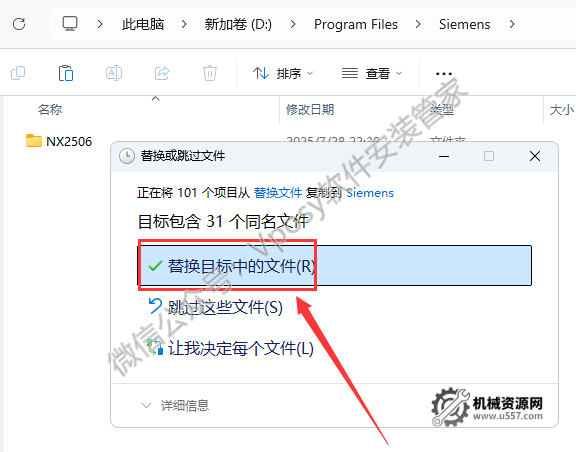The width and height of the screenshot is (576, 452).
Task: Go to Program Files in breadcrumb
Action: (356, 24)
